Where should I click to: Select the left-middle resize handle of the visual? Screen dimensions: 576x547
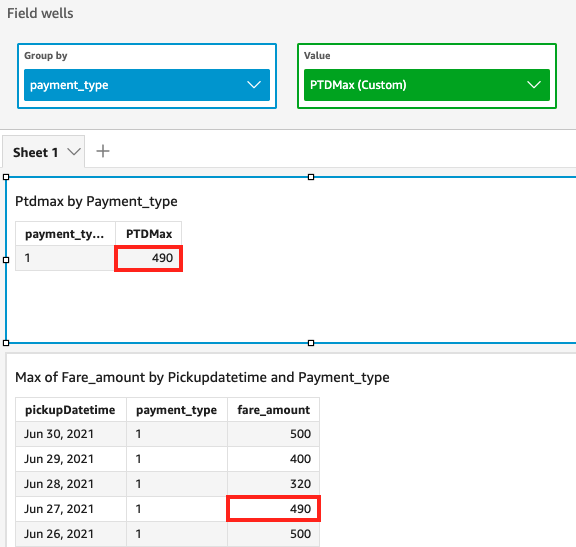6,260
